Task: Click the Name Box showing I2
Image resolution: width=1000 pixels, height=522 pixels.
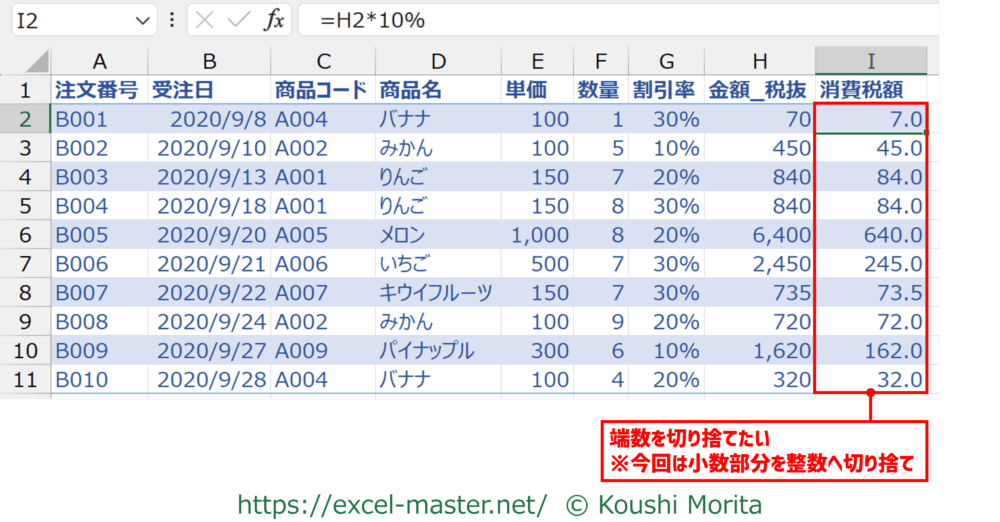Action: click(70, 20)
